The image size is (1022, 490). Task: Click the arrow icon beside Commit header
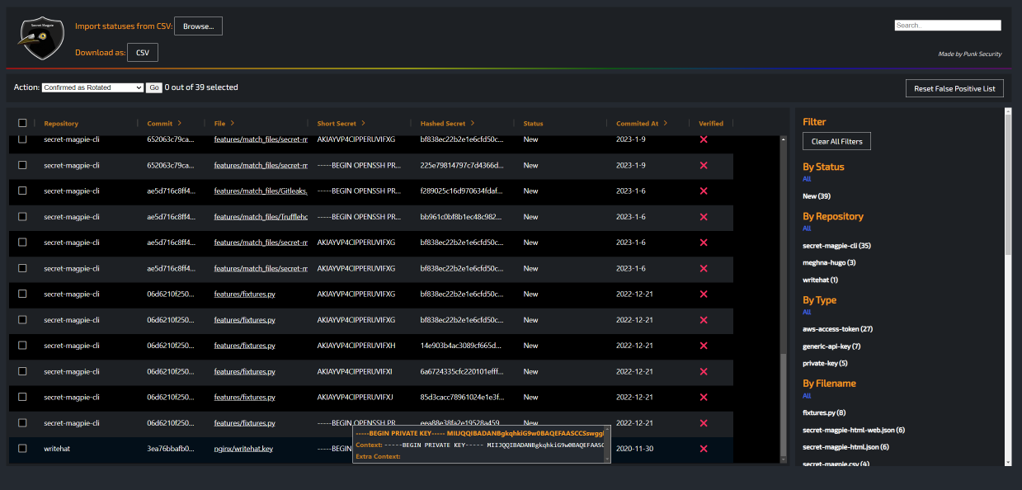[179, 122]
